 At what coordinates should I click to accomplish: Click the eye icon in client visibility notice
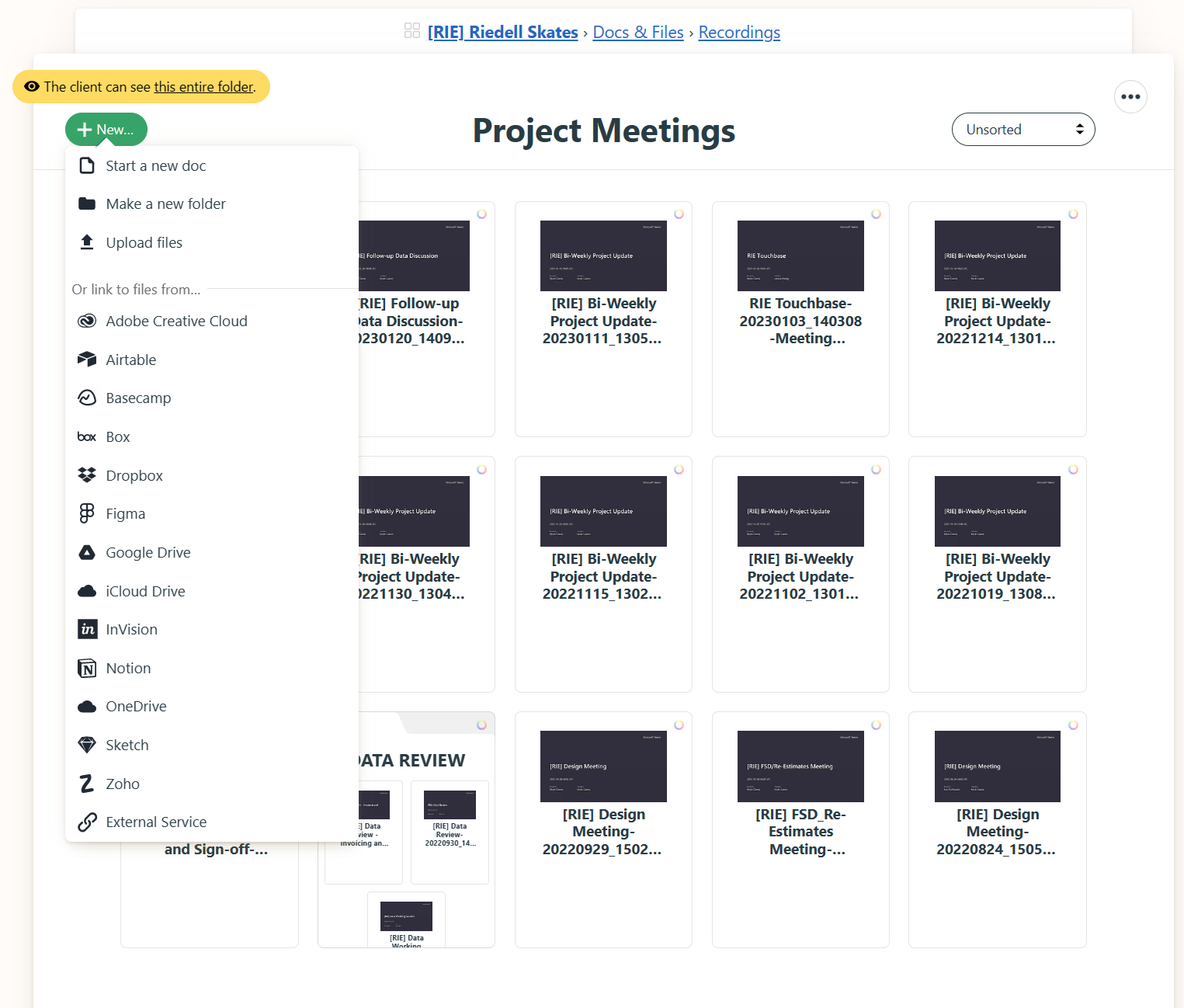coord(32,86)
